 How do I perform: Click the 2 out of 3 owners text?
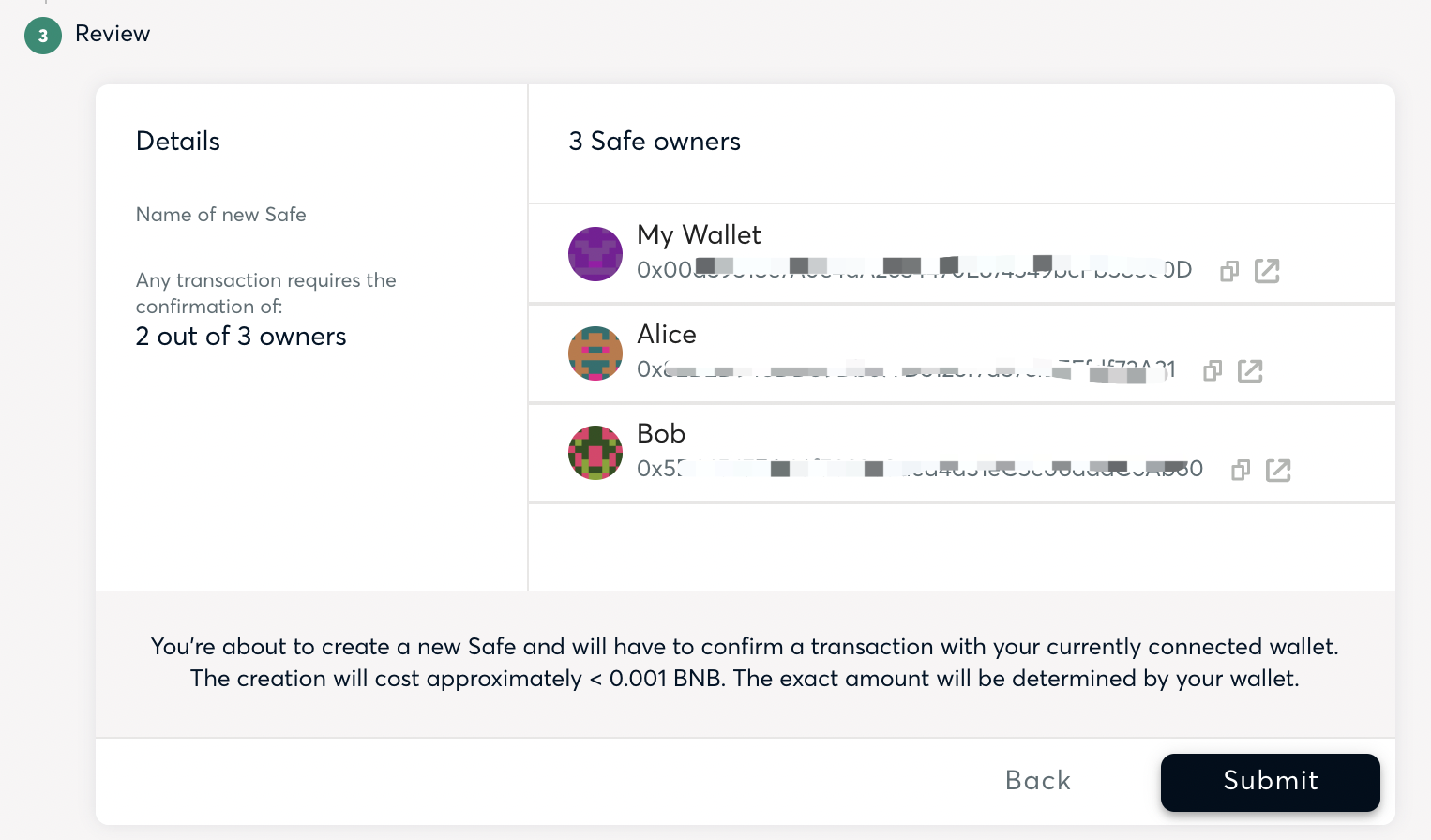click(x=241, y=337)
